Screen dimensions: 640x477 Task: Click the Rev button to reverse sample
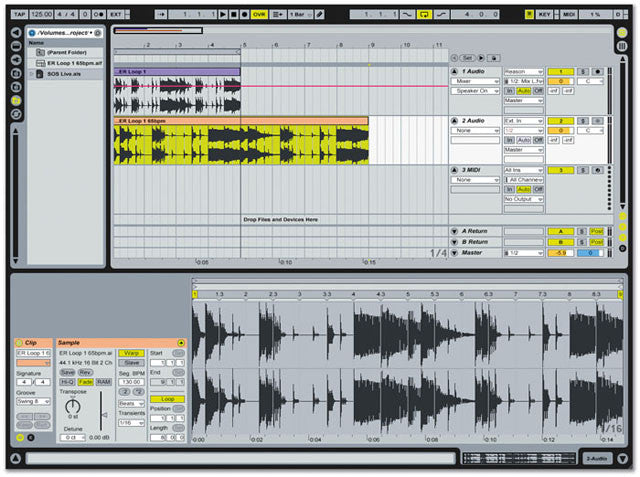pos(85,372)
